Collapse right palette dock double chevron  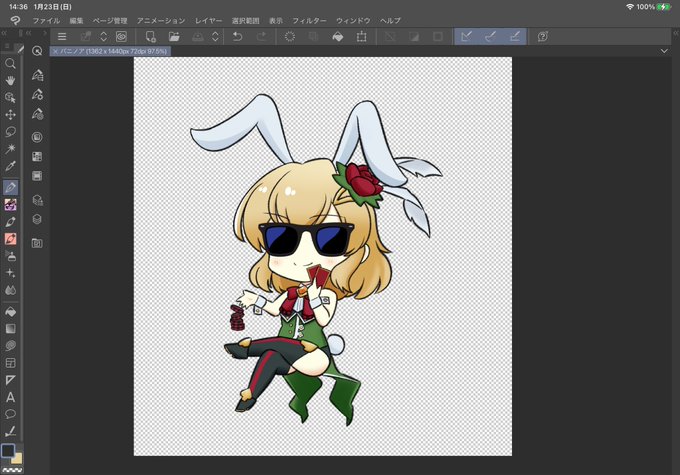(x=676, y=33)
